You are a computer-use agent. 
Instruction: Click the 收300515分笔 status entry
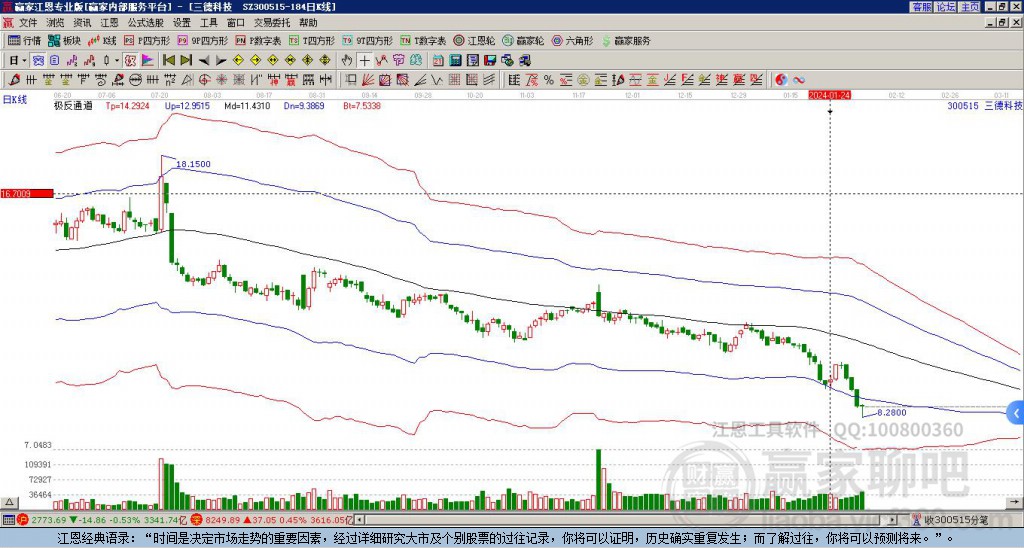click(x=956, y=520)
